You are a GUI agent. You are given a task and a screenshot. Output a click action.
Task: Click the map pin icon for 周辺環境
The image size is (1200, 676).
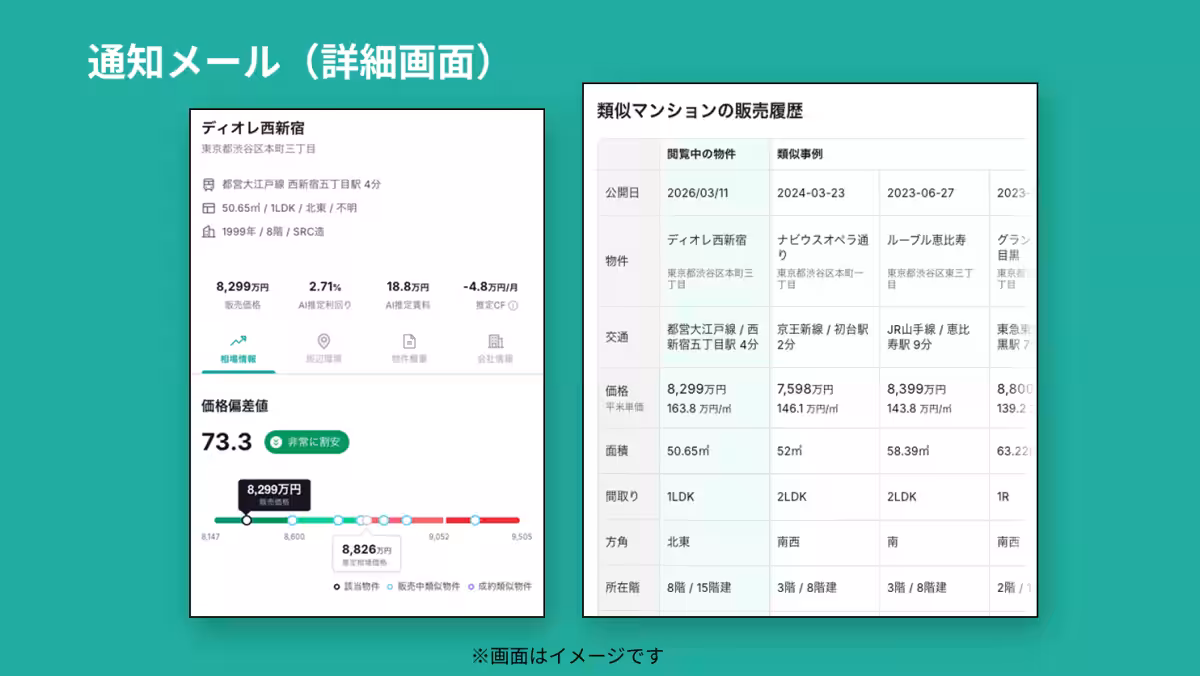coord(321,339)
